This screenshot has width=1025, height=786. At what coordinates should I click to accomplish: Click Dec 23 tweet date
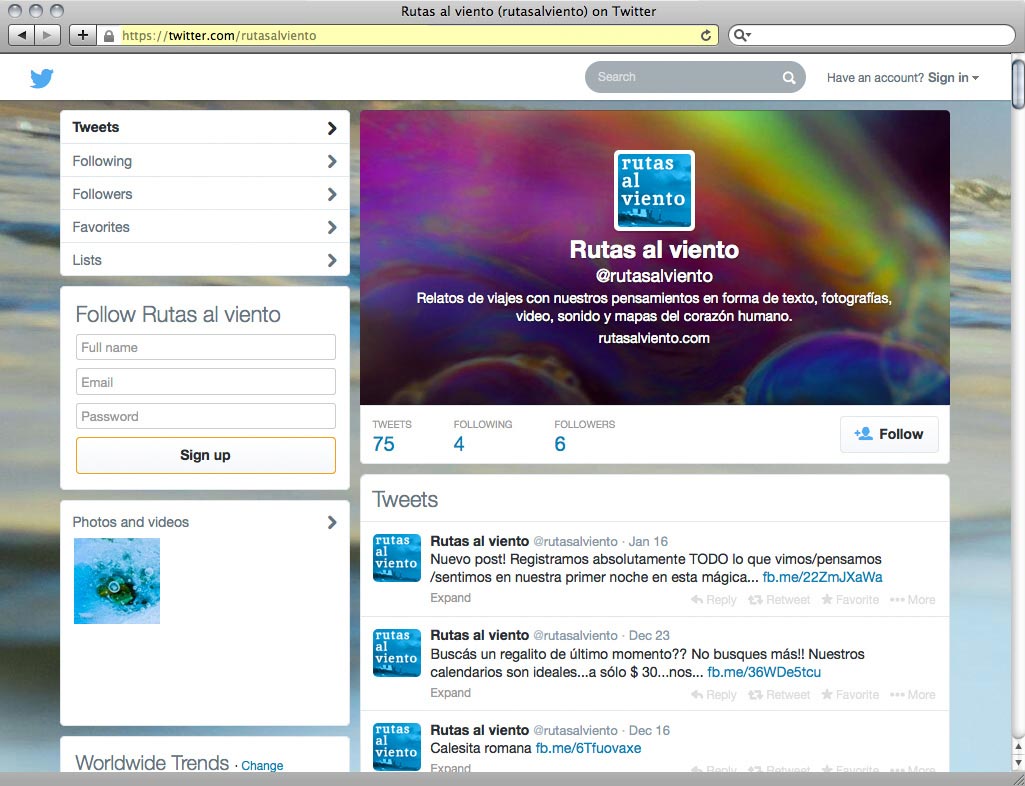click(649, 636)
